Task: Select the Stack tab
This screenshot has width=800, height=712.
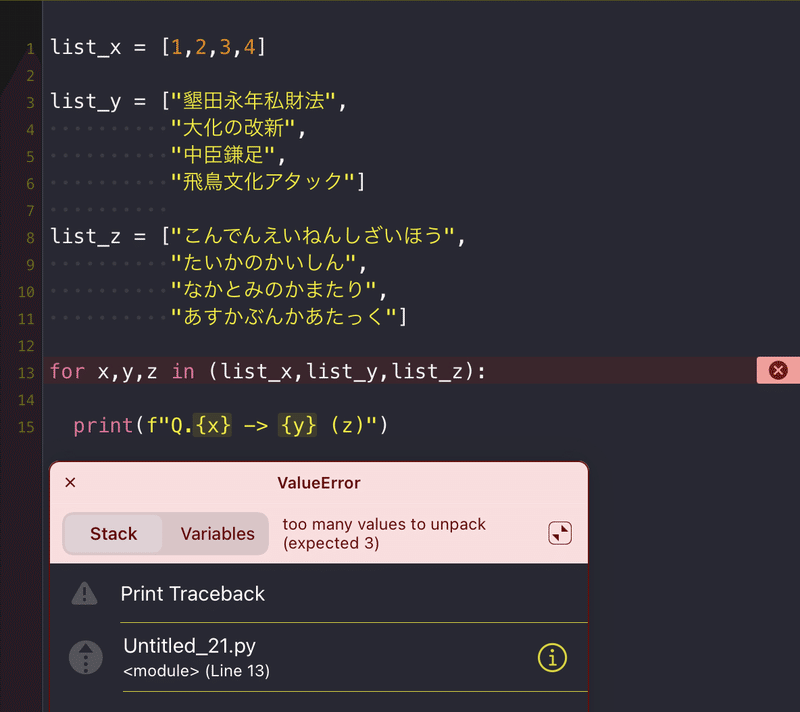Action: (113, 534)
